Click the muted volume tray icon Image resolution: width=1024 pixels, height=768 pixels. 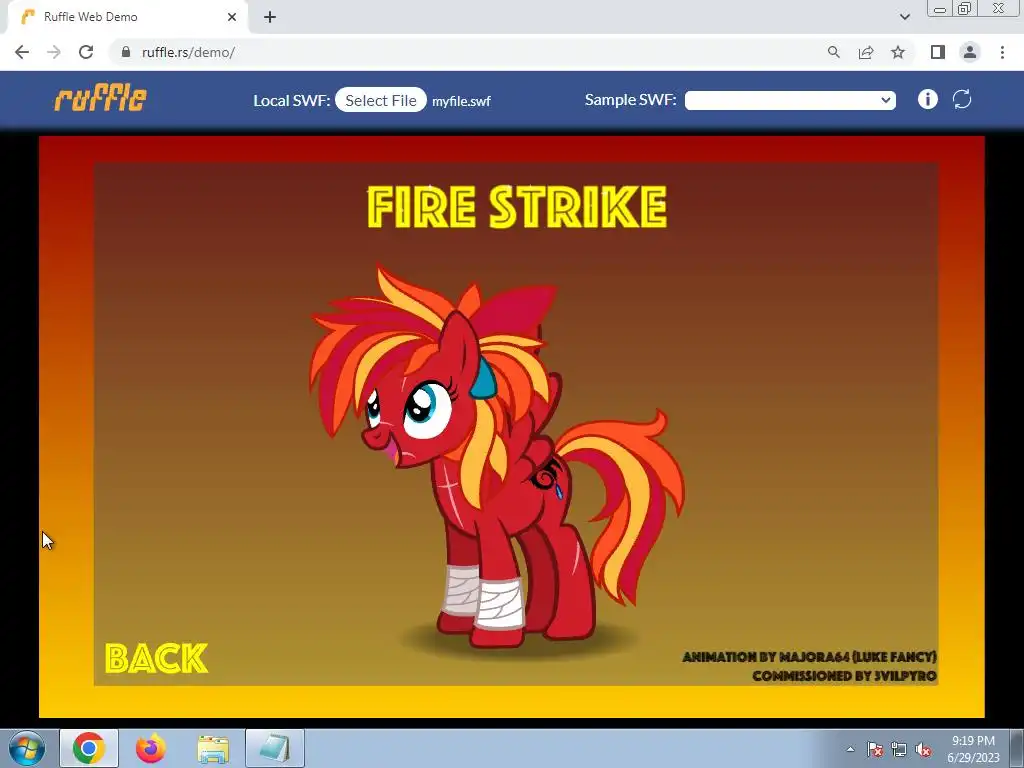click(x=923, y=749)
